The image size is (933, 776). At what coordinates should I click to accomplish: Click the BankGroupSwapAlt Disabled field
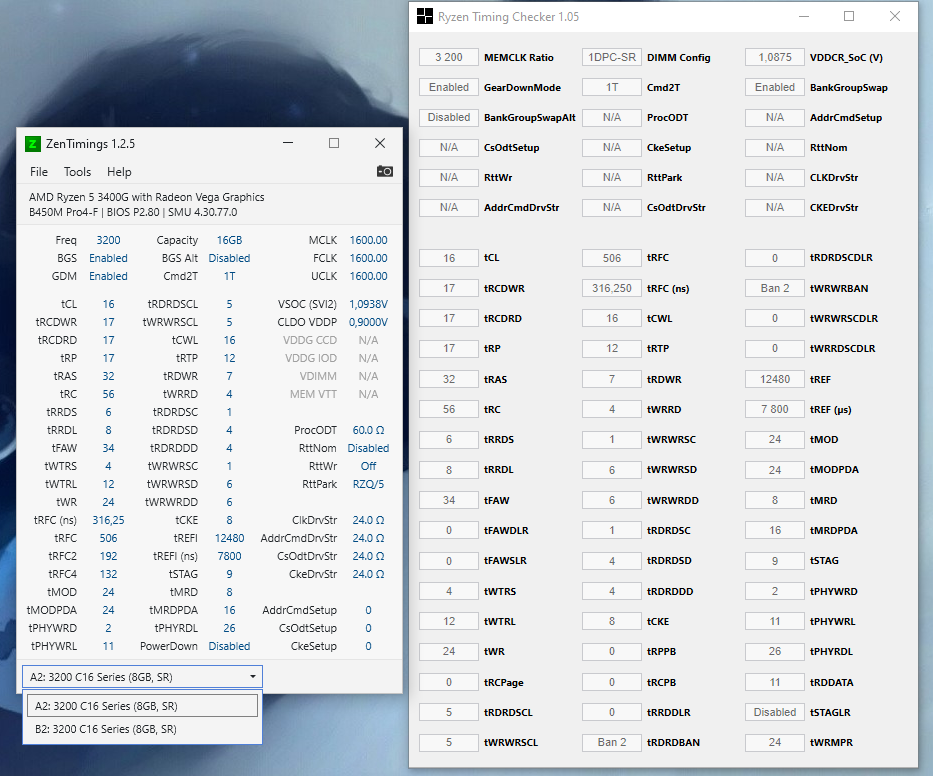(x=449, y=117)
